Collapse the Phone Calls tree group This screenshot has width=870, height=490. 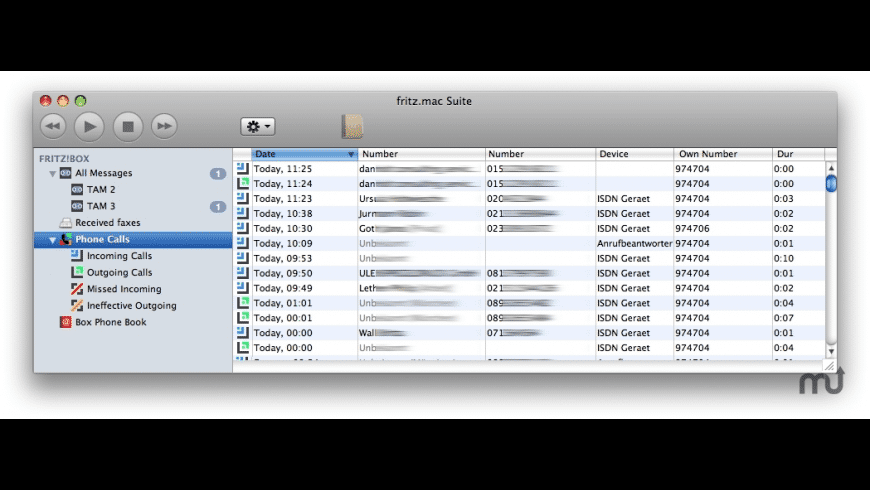tap(52, 240)
